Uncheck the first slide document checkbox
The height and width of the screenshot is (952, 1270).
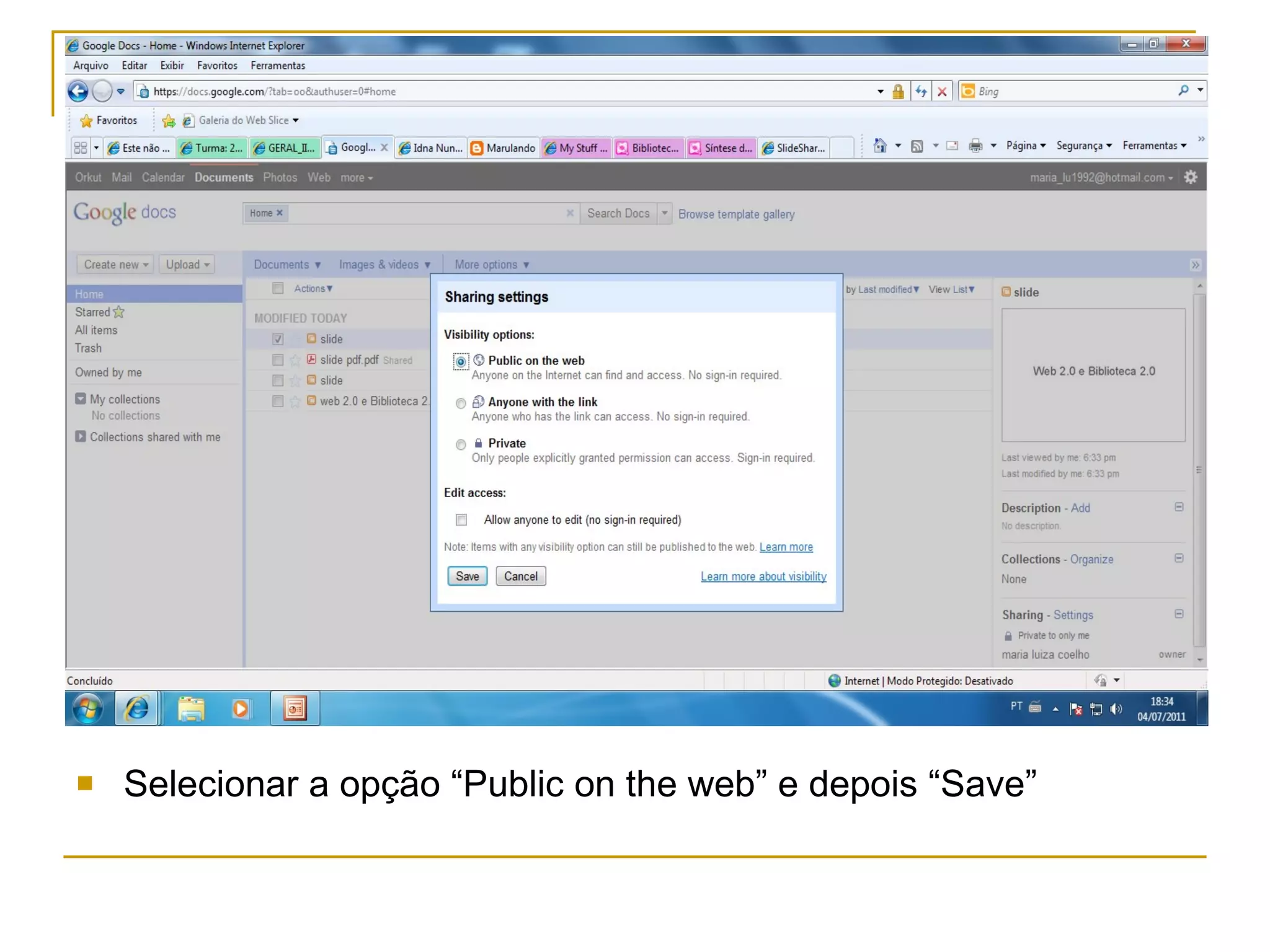278,339
